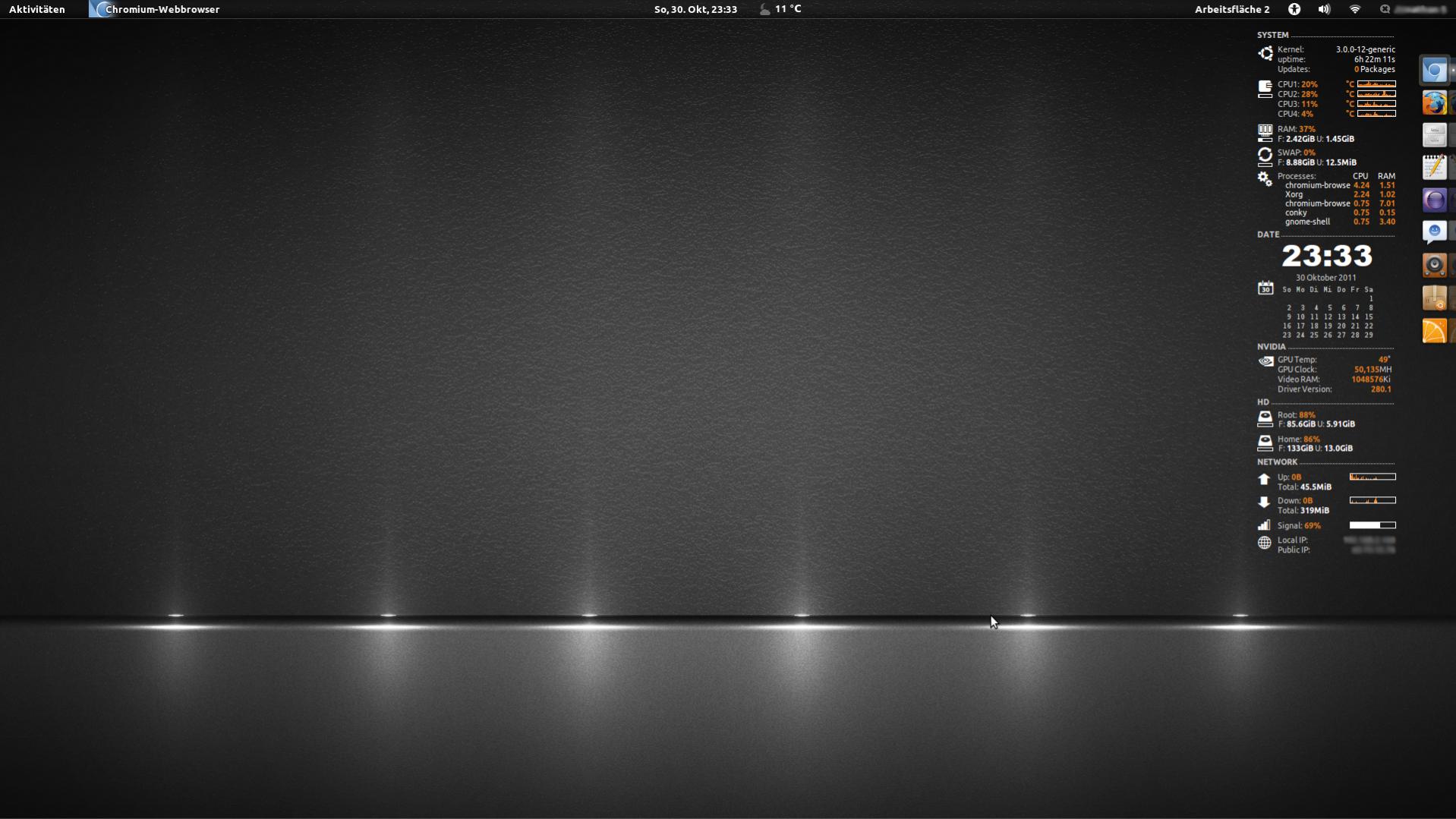This screenshot has width=1456, height=819.
Task: Click the volume speaker icon in top bar
Action: coord(1324,9)
